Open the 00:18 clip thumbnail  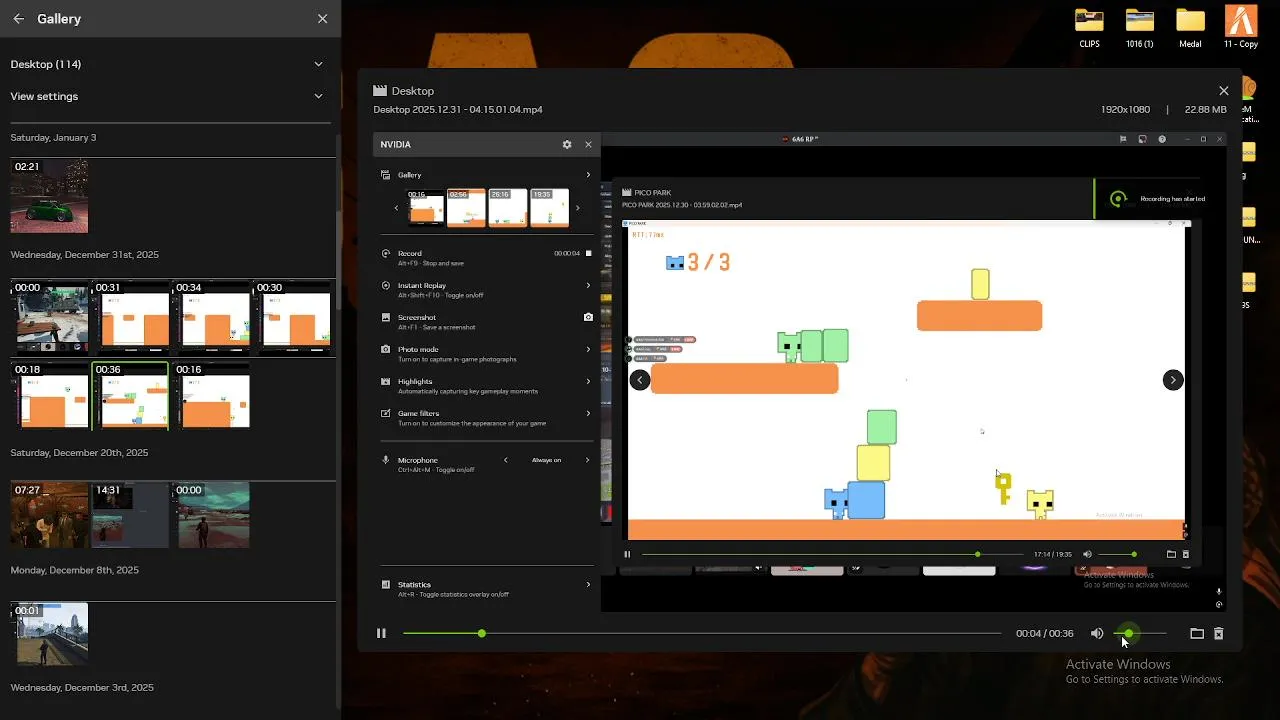pos(49,396)
